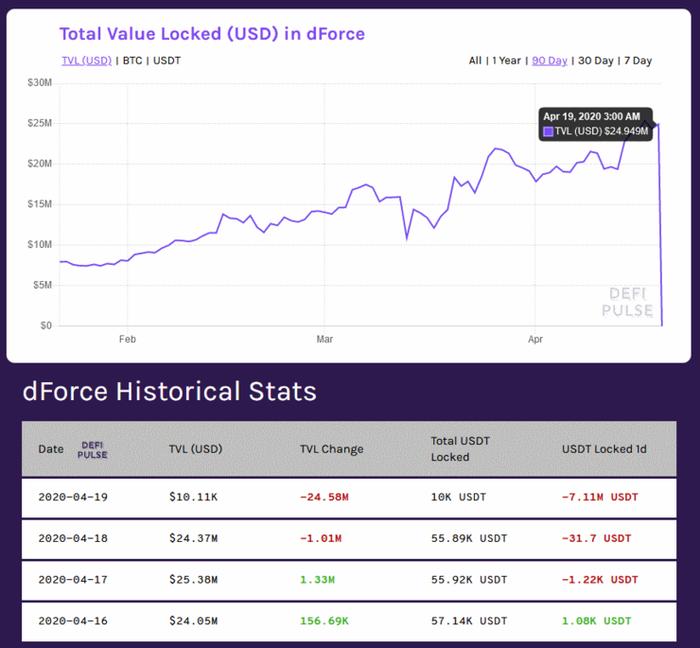Select the 1 Year time range
Image resolution: width=700 pixels, height=648 pixels.
(x=506, y=60)
